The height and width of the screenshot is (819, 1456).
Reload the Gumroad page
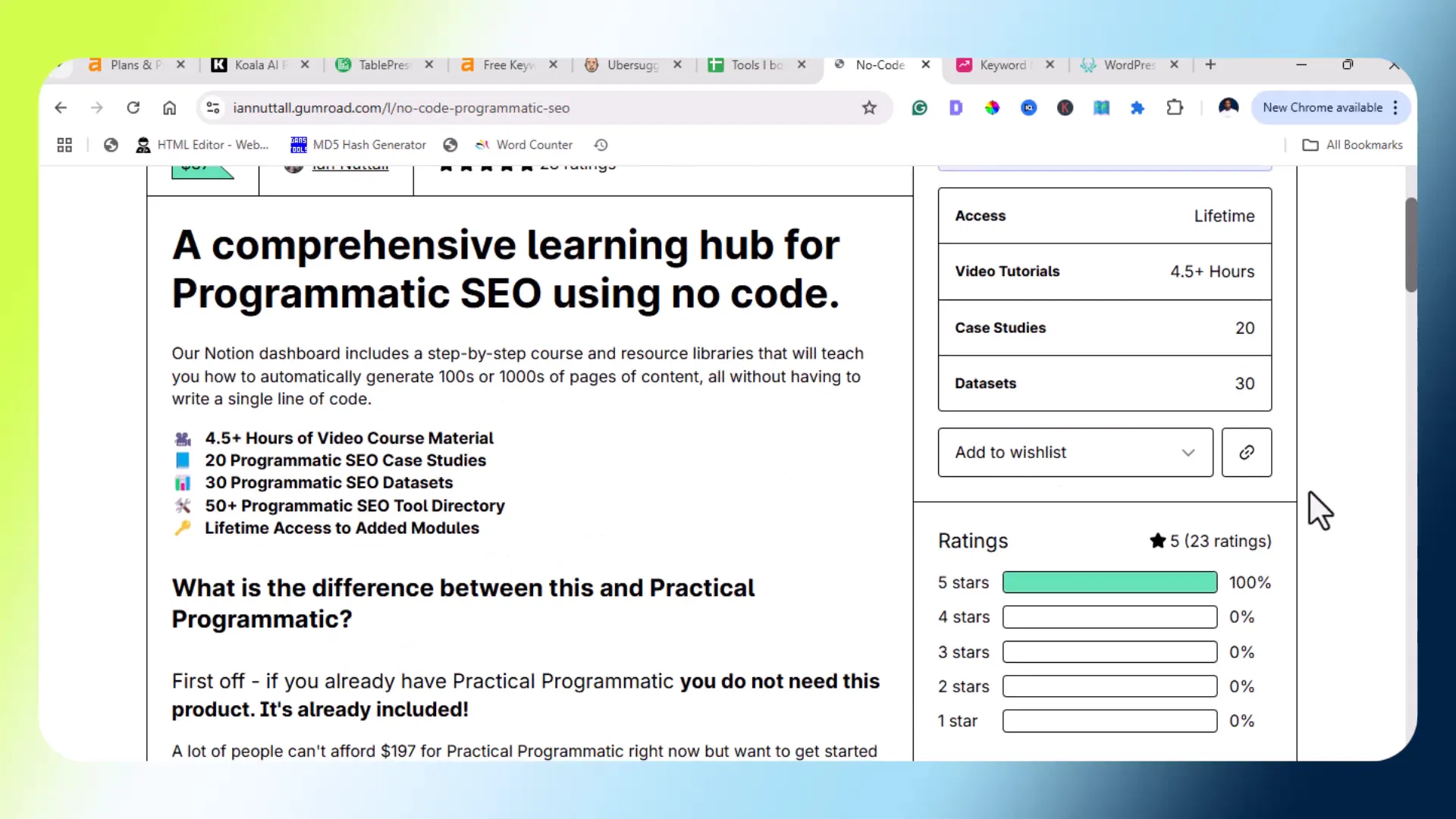(133, 108)
